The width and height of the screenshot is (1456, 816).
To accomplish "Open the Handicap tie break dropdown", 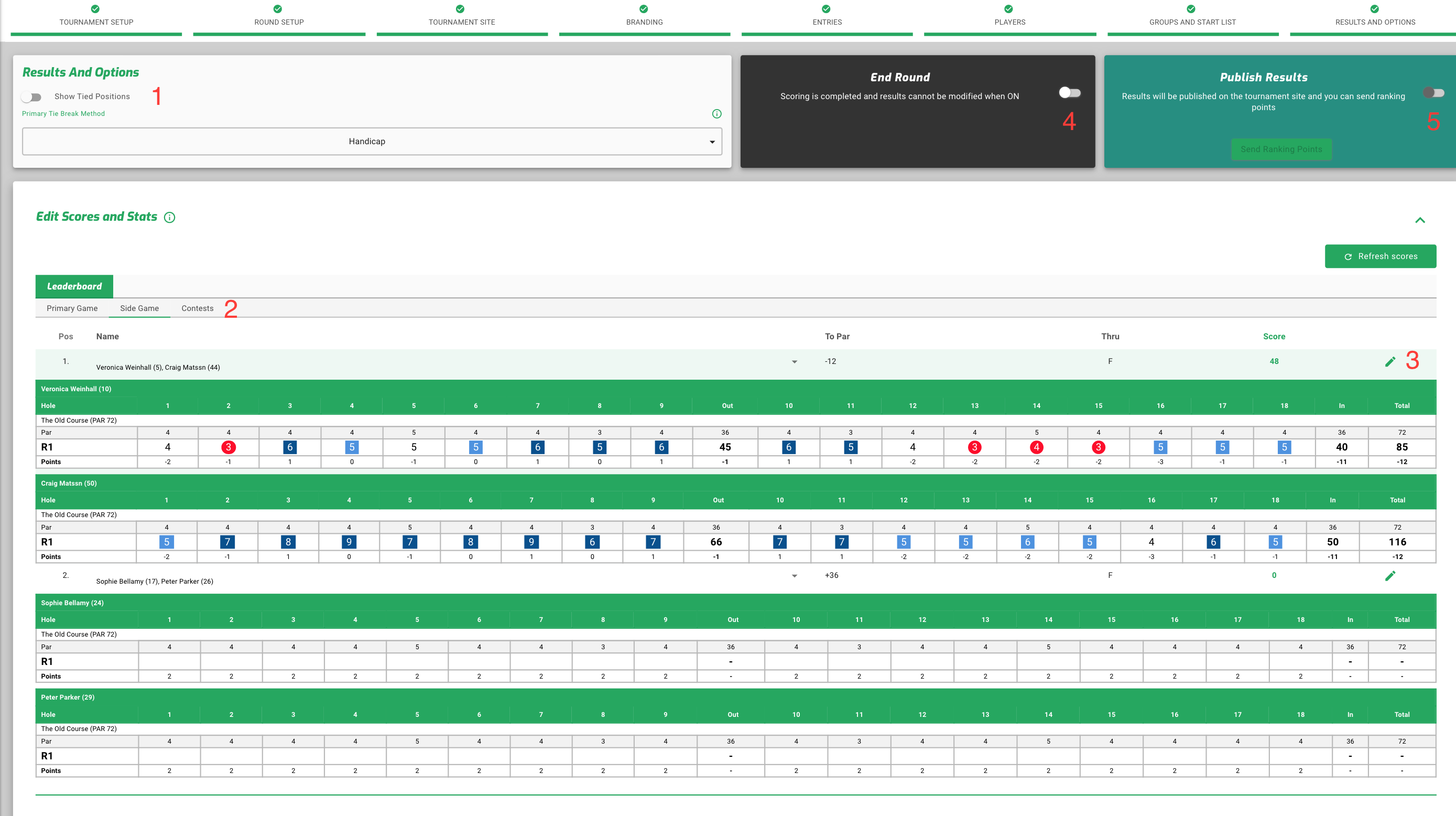I will pyautogui.click(x=372, y=142).
